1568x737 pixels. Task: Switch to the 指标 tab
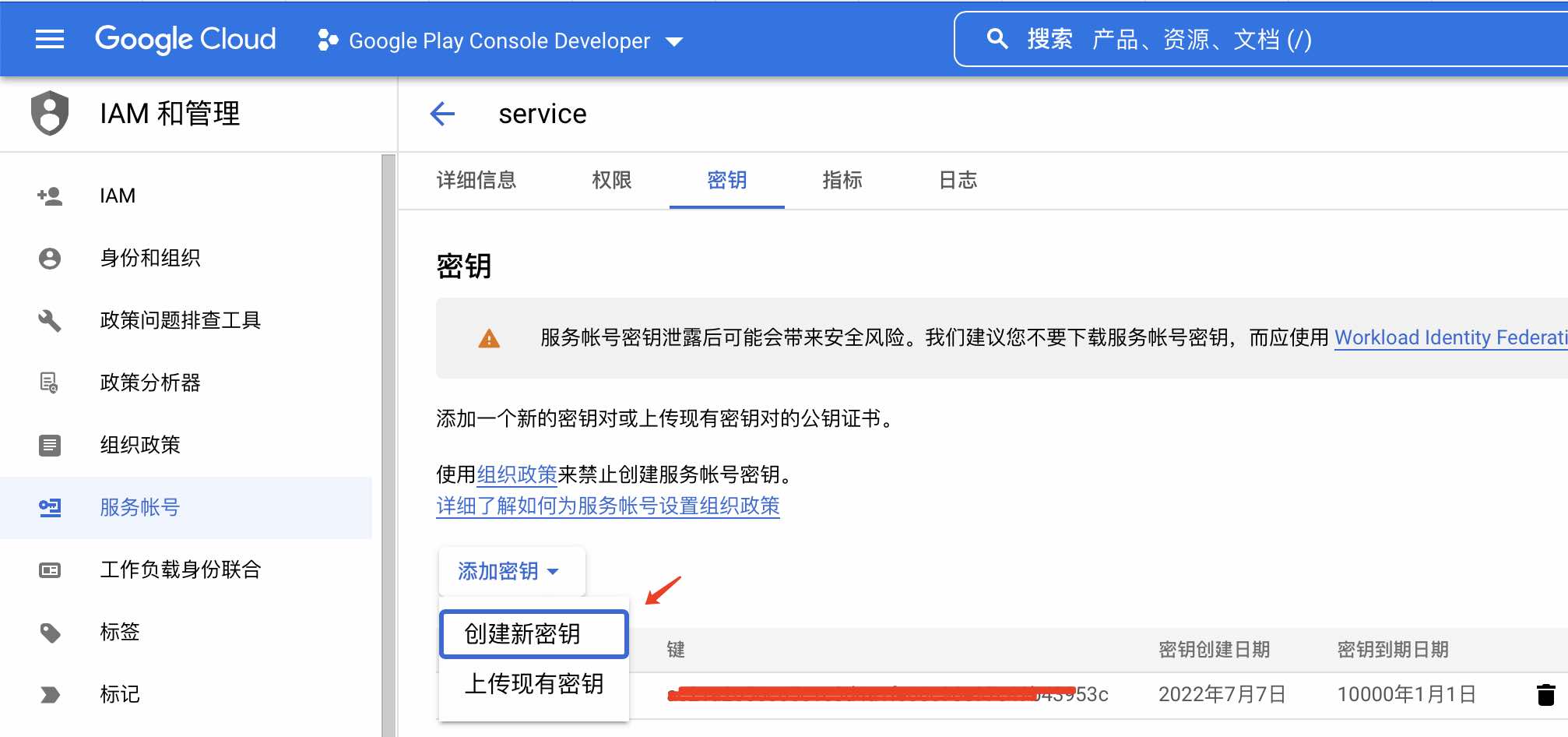click(842, 181)
